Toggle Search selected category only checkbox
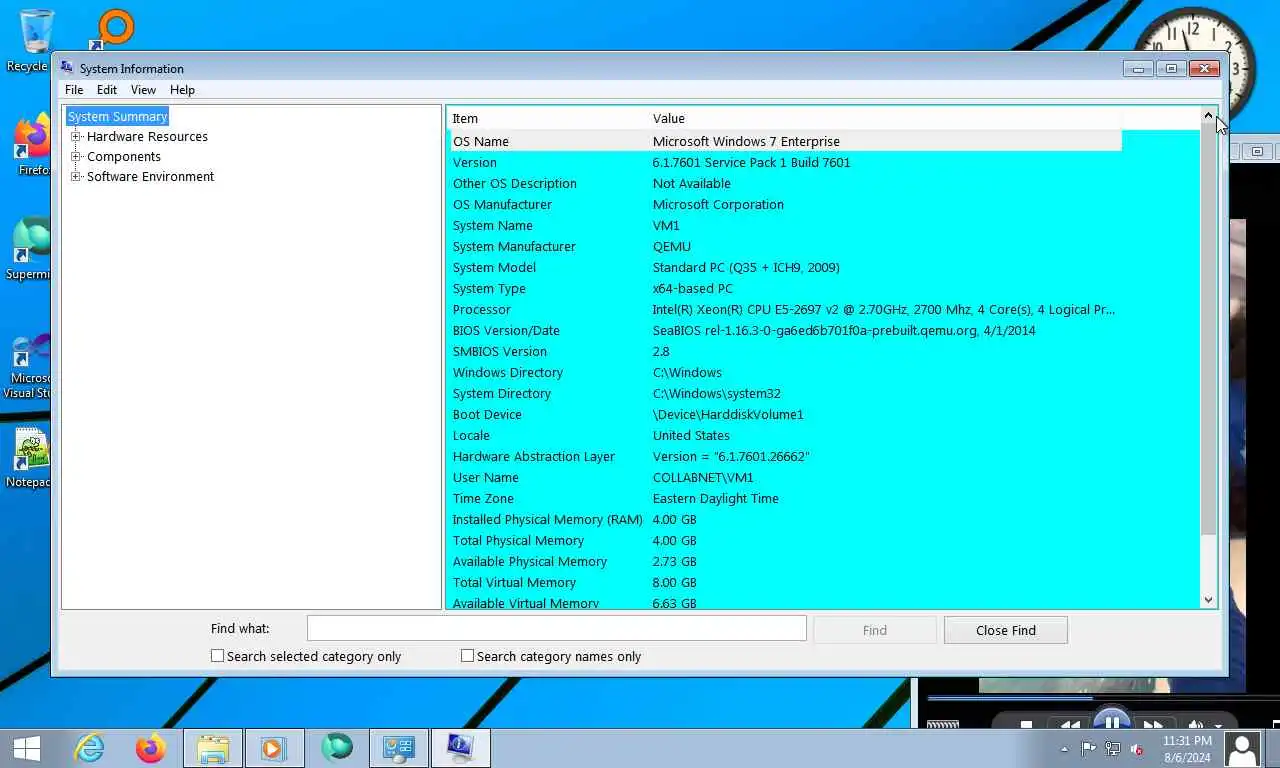Screen dimensions: 1280x768 [217, 656]
